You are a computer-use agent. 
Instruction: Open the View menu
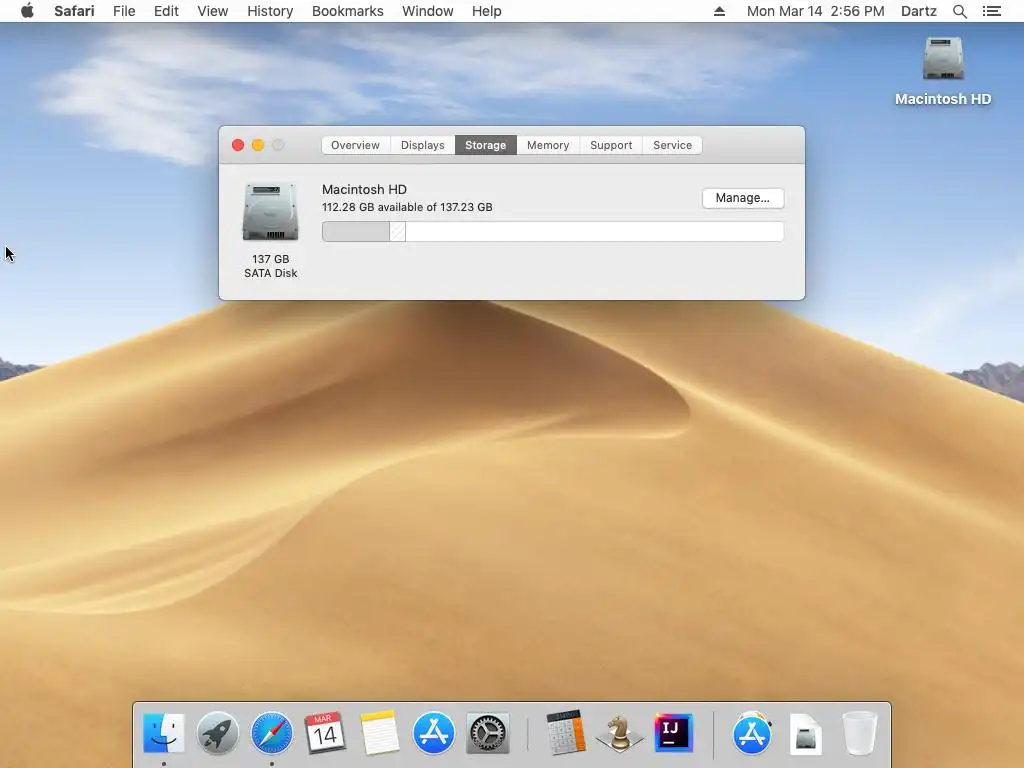pos(213,11)
